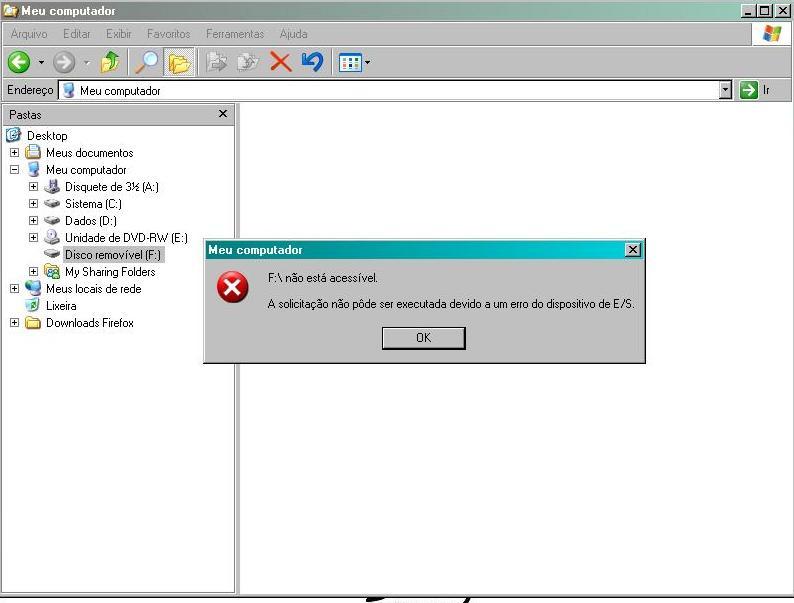The image size is (794, 603).
Task: Click the Meus documentos folder icon
Action: (x=33, y=152)
